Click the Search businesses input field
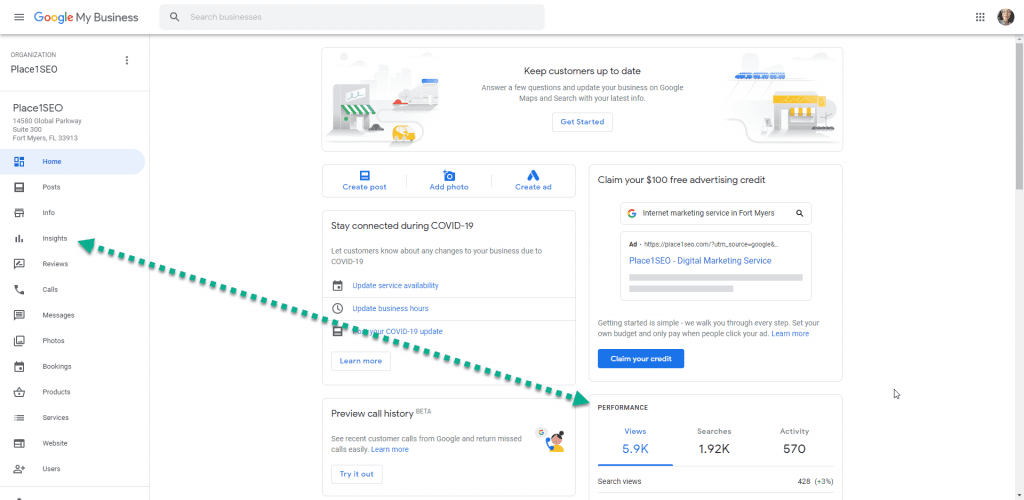Viewport: 1024px width, 500px height. [x=352, y=17]
